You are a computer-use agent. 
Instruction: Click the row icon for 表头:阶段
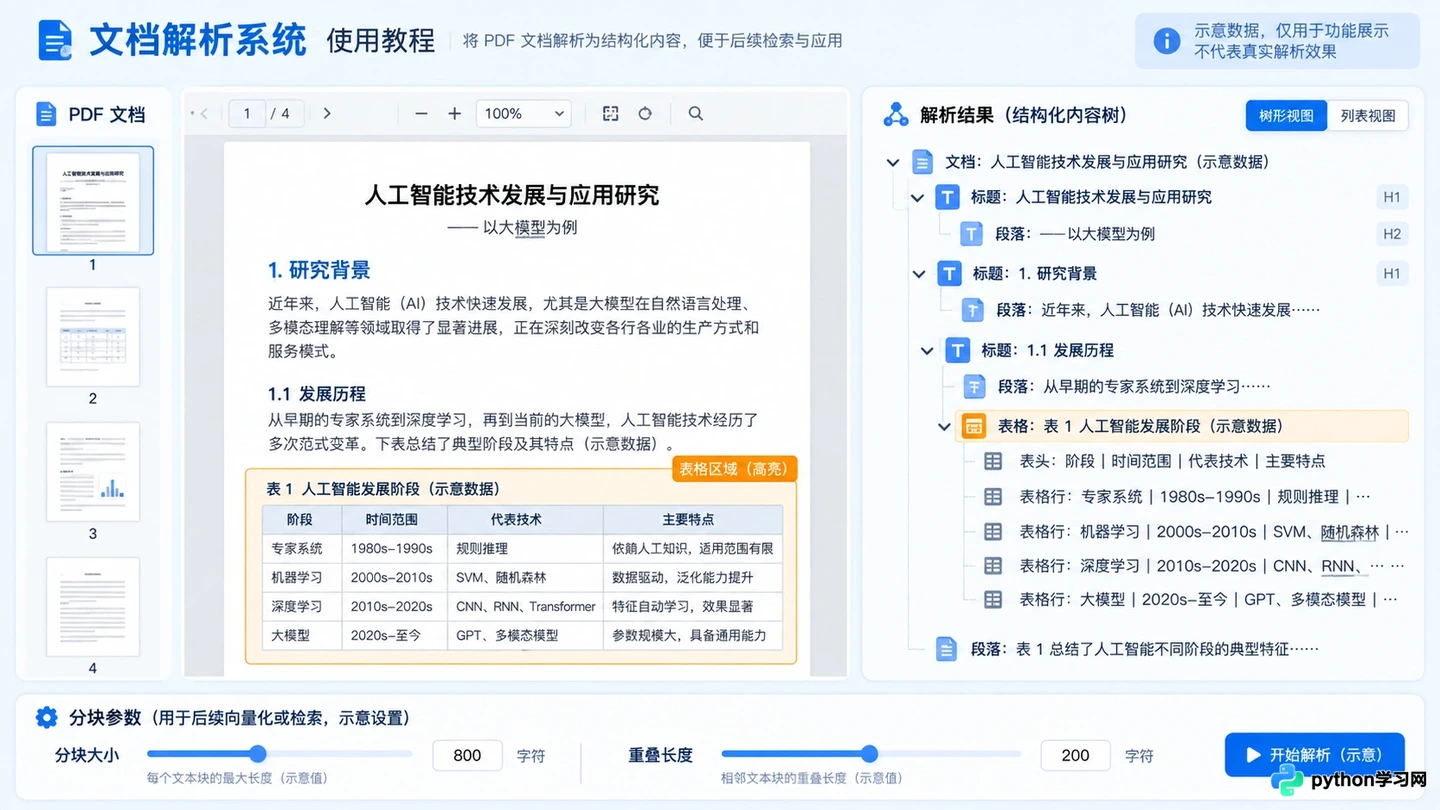click(993, 461)
